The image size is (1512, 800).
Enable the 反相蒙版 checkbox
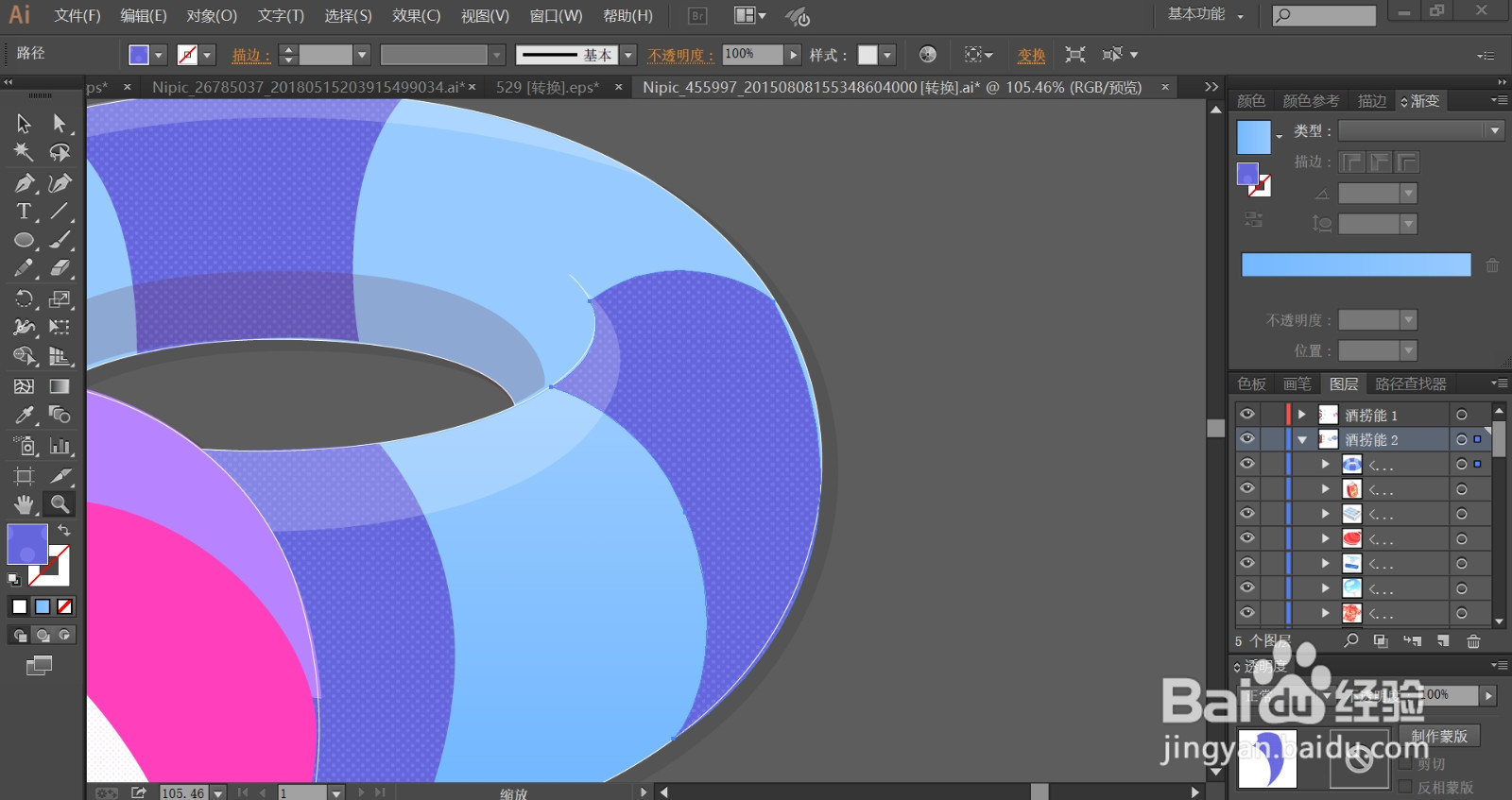click(1405, 787)
